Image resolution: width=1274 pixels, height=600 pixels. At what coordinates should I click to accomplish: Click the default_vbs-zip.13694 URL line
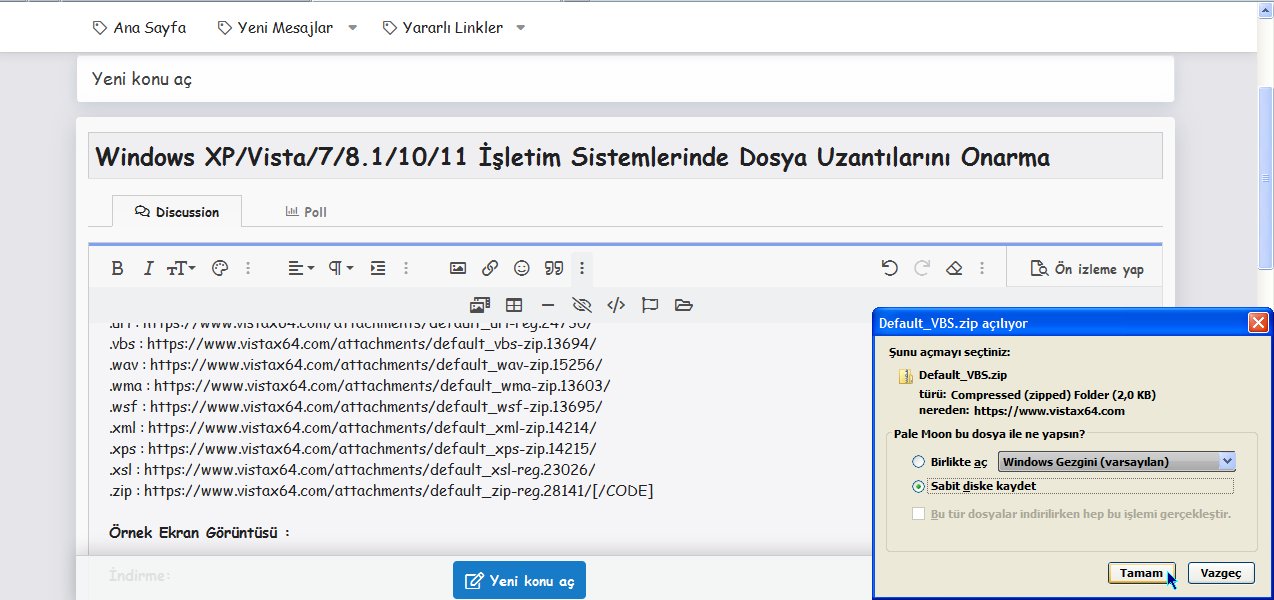pyautogui.click(x=353, y=343)
